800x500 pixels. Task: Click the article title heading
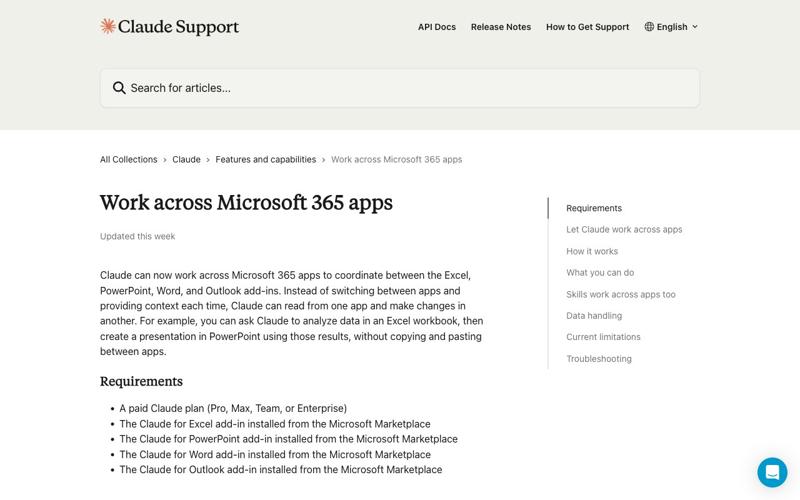click(x=246, y=203)
